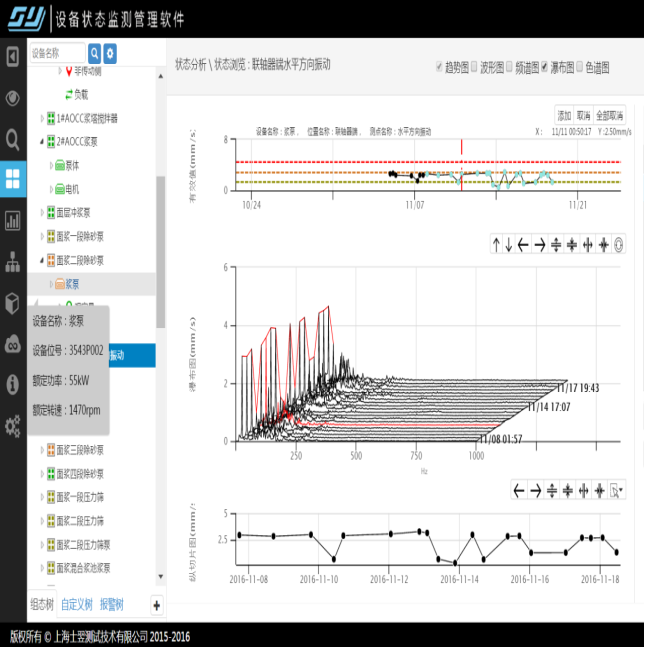Collapse the left sidebar with the arrow icon

click(13, 56)
